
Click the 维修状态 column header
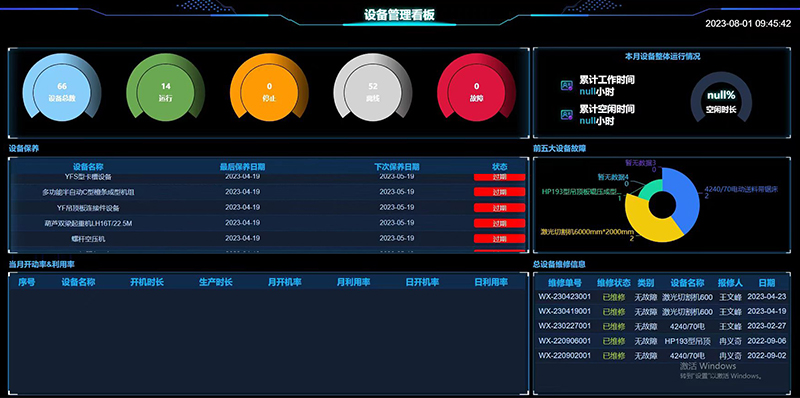[614, 283]
